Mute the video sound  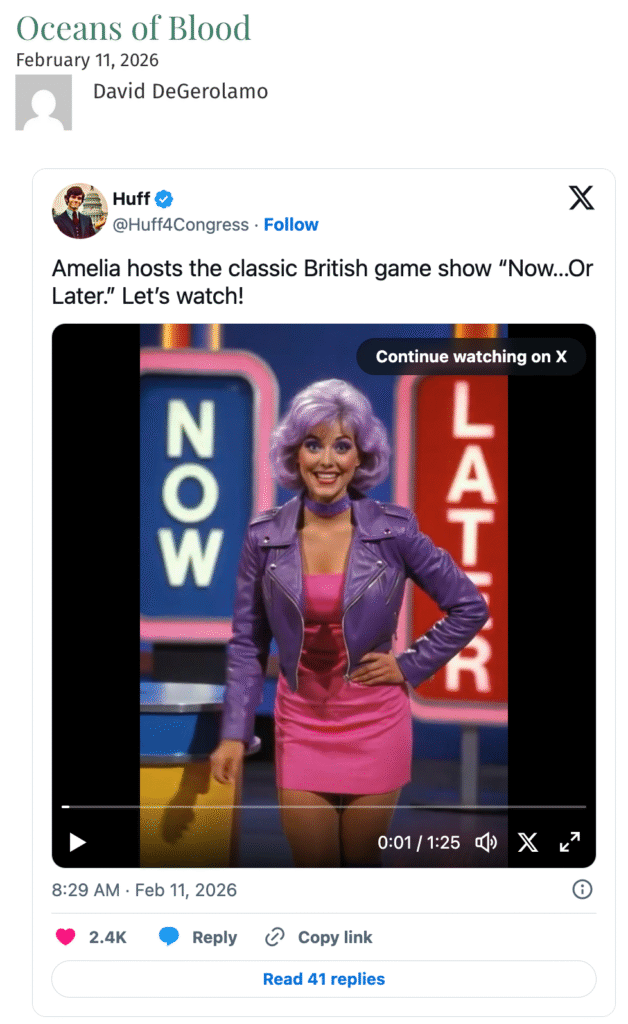point(486,842)
